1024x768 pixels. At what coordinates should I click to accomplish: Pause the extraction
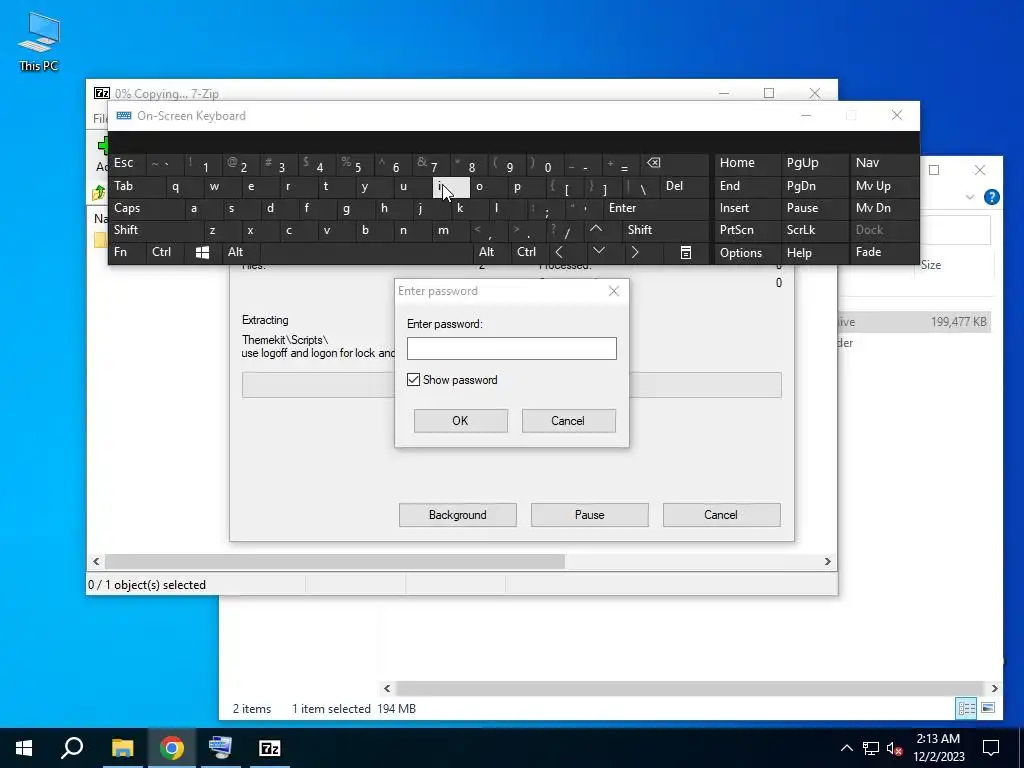590,515
